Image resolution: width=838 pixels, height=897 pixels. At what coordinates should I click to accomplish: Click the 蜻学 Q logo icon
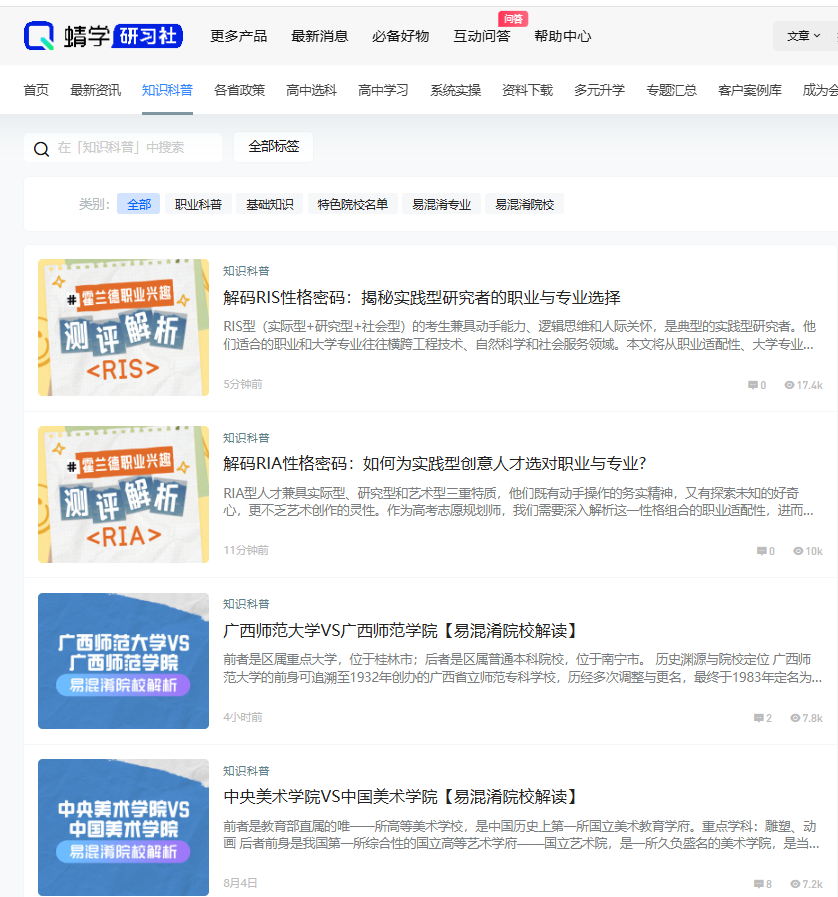point(39,35)
